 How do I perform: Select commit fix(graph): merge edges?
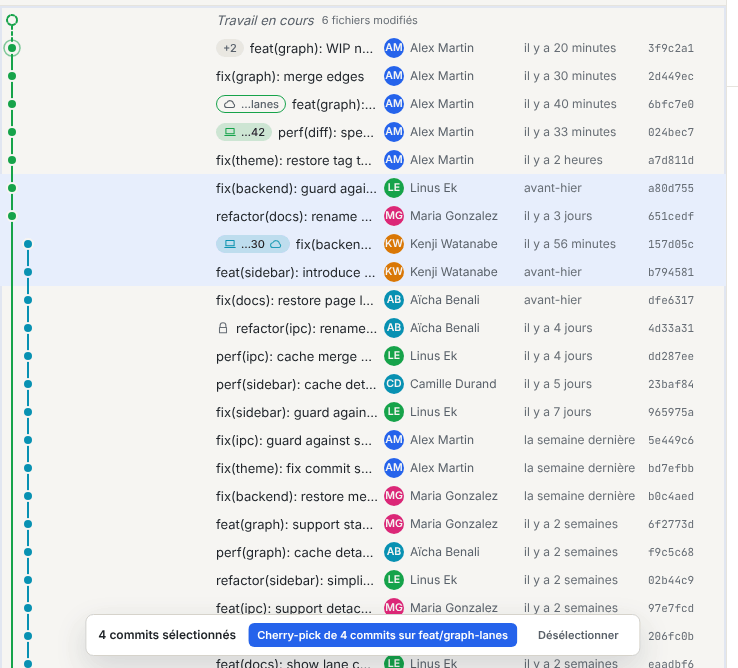290,76
